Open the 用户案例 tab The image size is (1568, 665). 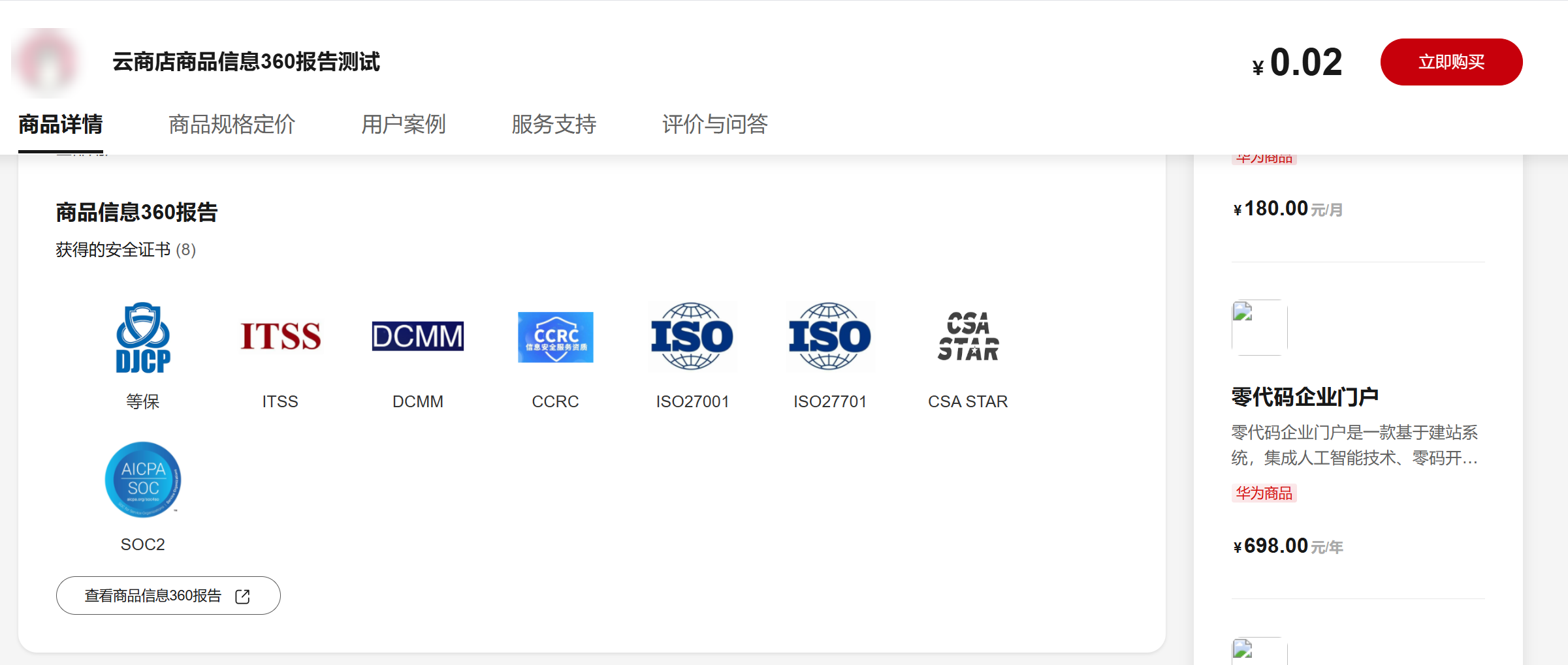pyautogui.click(x=404, y=124)
